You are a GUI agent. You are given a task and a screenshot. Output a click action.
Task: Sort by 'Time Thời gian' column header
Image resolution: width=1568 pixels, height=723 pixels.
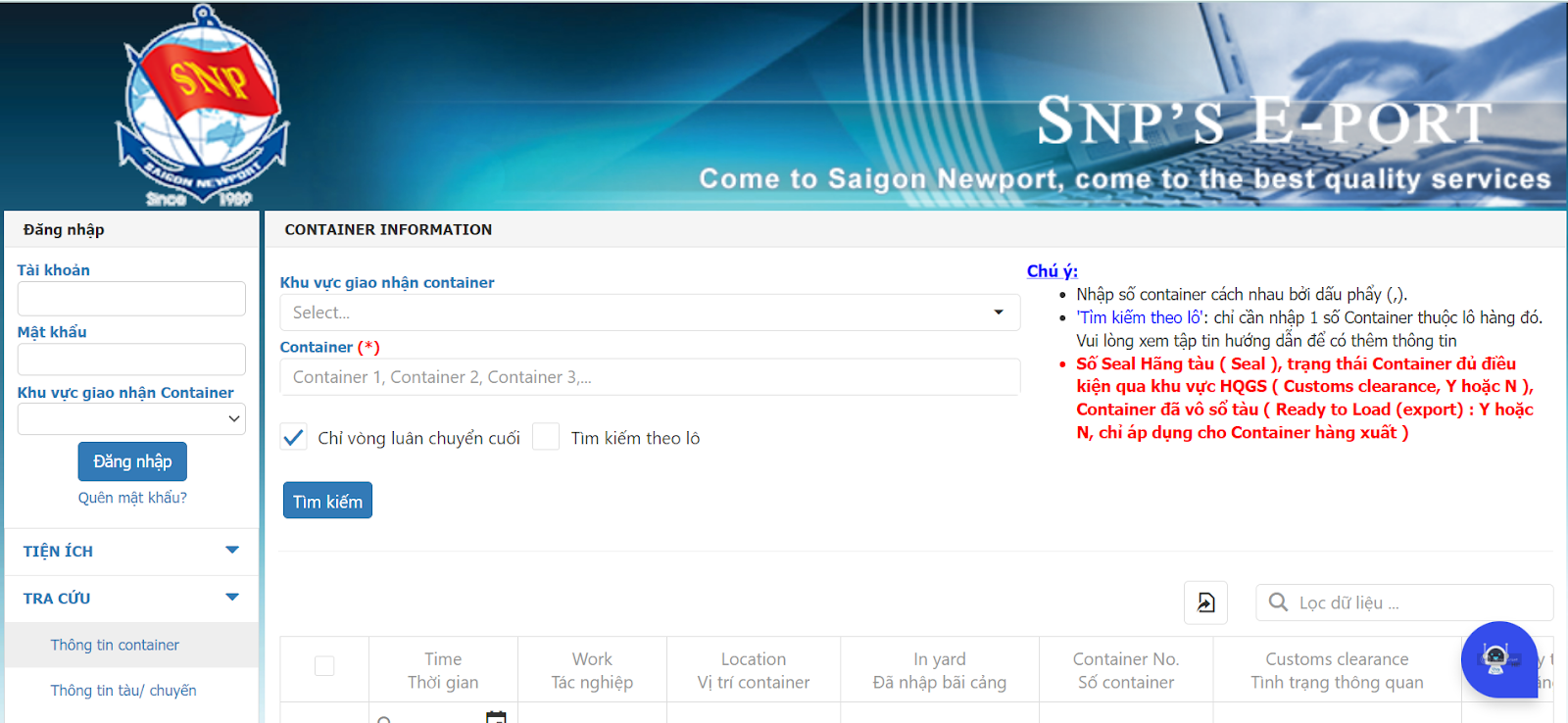pyautogui.click(x=443, y=670)
